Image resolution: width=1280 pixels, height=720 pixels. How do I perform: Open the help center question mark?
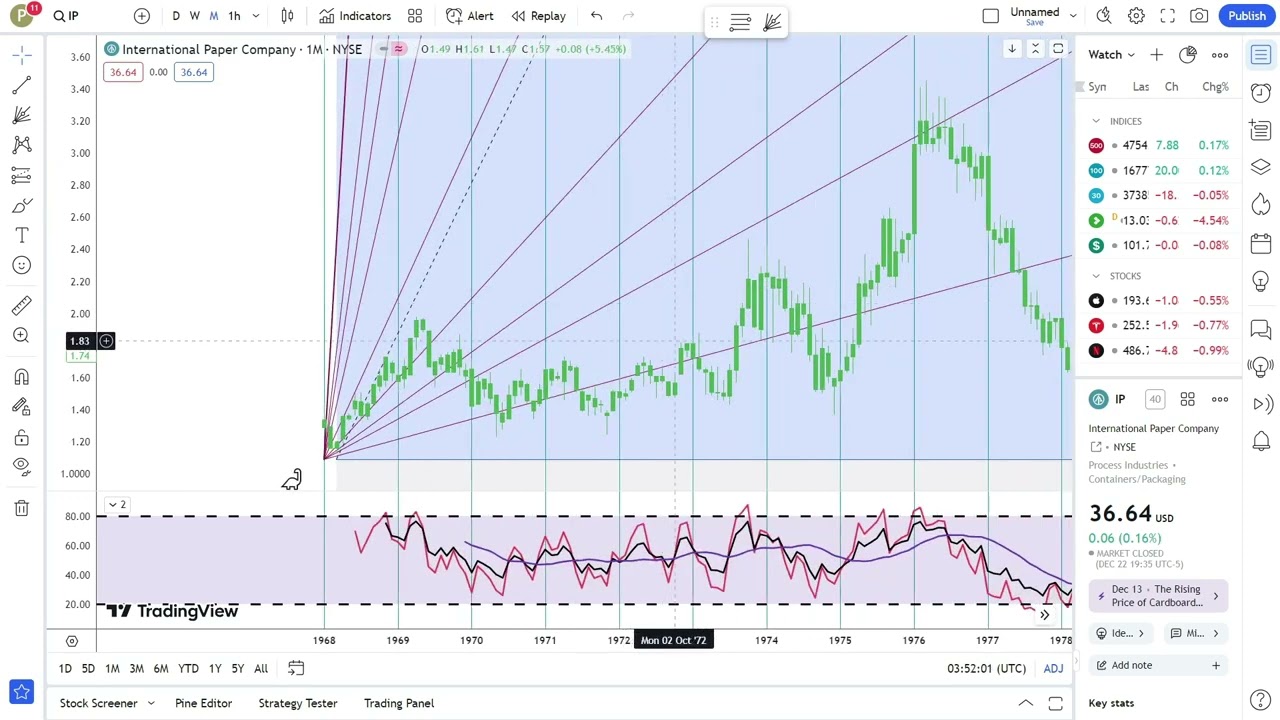(1261, 700)
